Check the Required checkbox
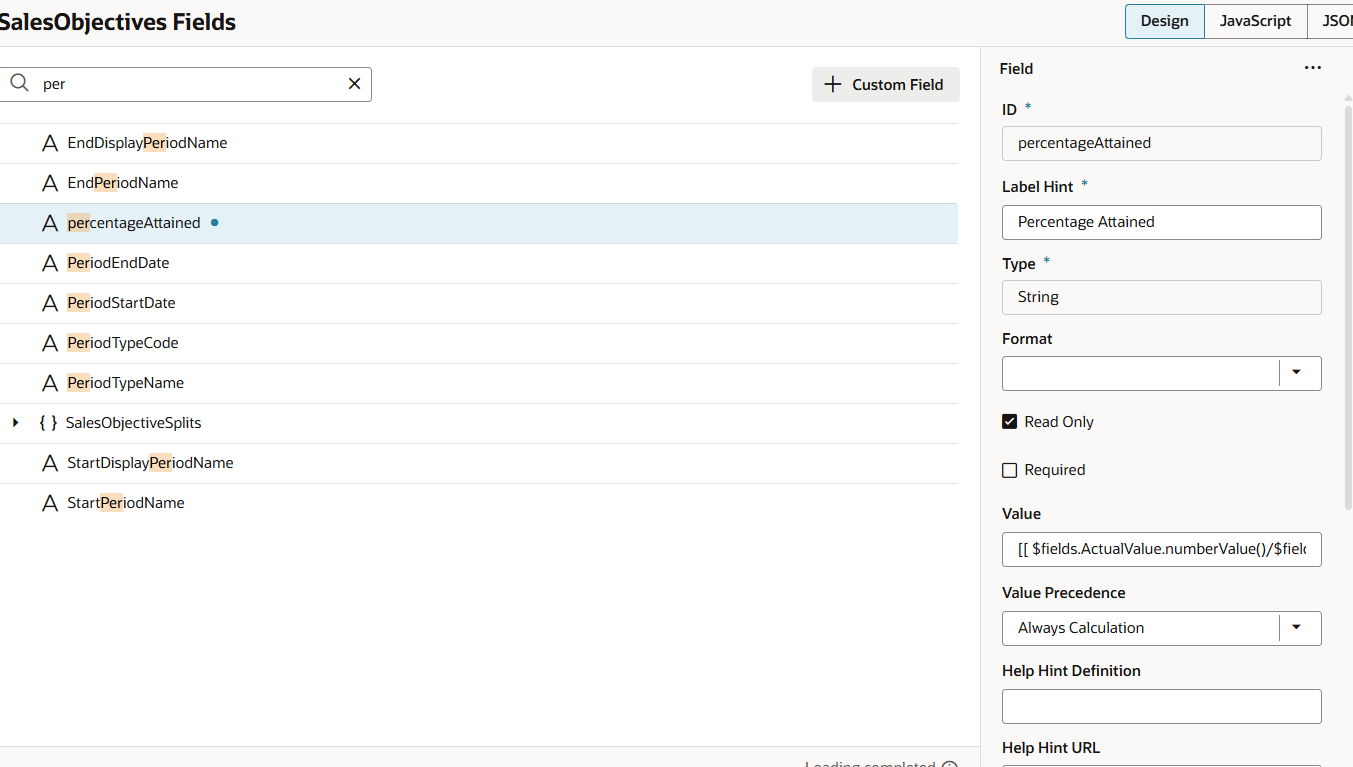The height and width of the screenshot is (767, 1353). point(1010,470)
